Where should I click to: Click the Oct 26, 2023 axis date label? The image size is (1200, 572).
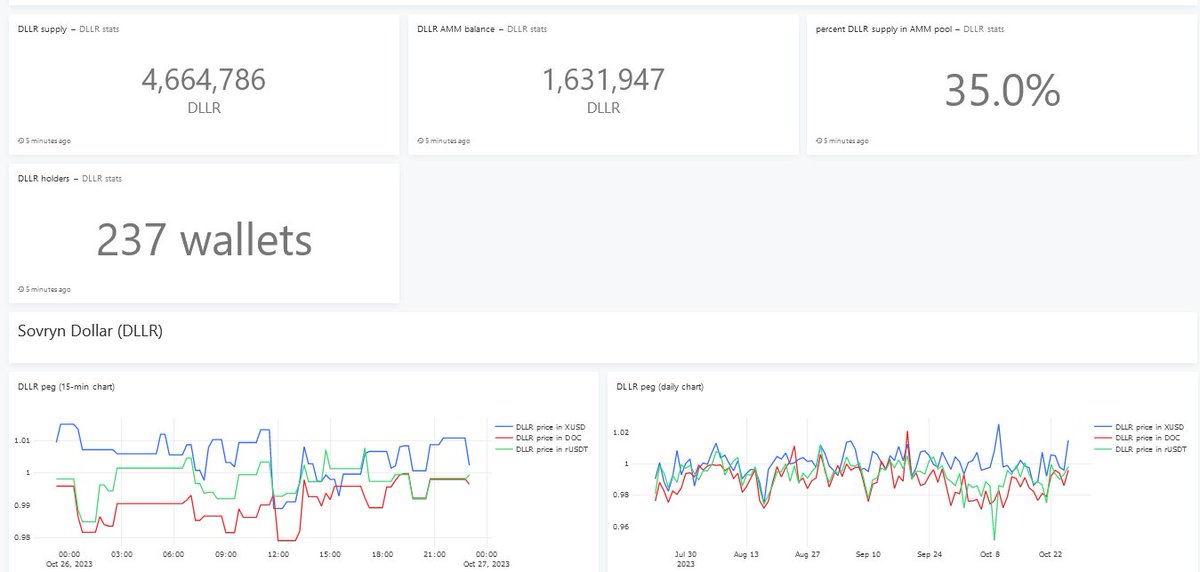[69, 563]
